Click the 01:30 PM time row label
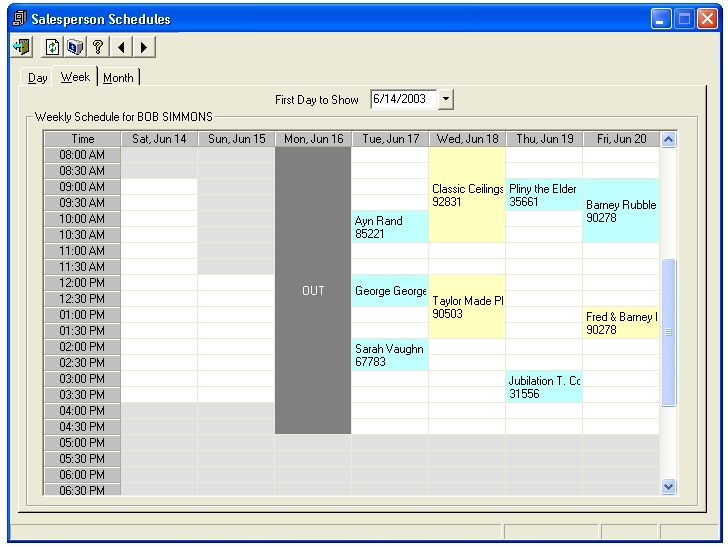This screenshot has width=728, height=547. click(x=82, y=331)
